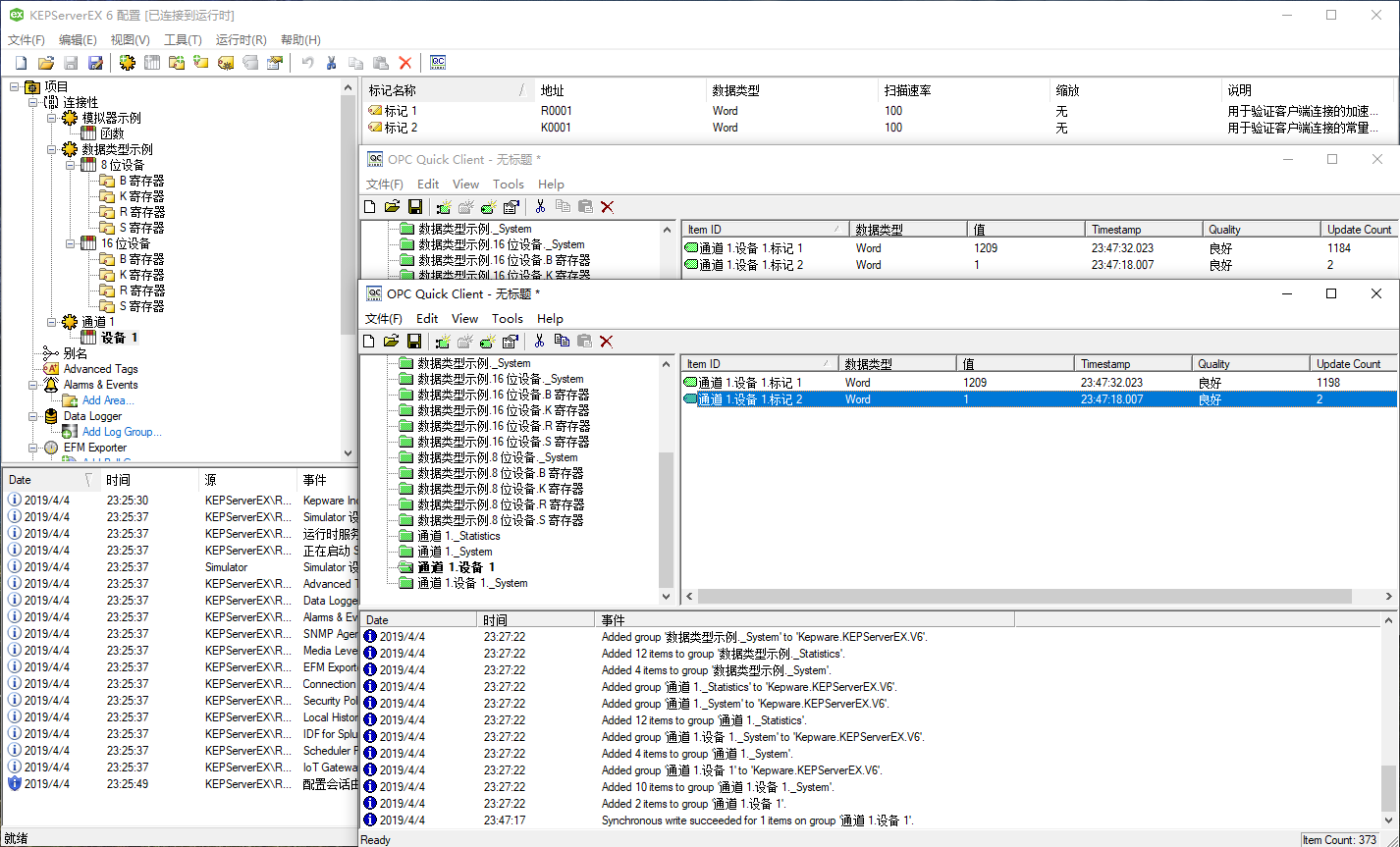Screen dimensions: 1400x847
Task: Launch Quick Client via QC toolbar icon
Action: (x=438, y=63)
